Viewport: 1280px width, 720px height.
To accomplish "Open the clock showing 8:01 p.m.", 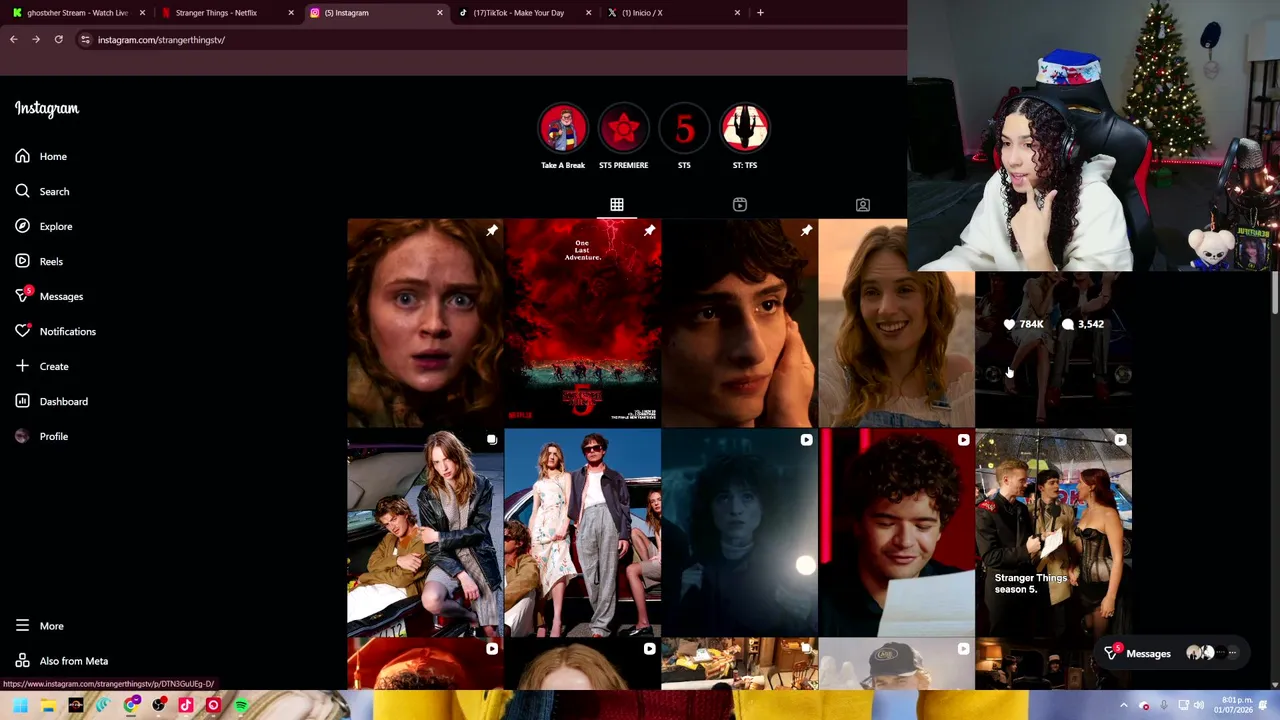I will click(x=1232, y=706).
